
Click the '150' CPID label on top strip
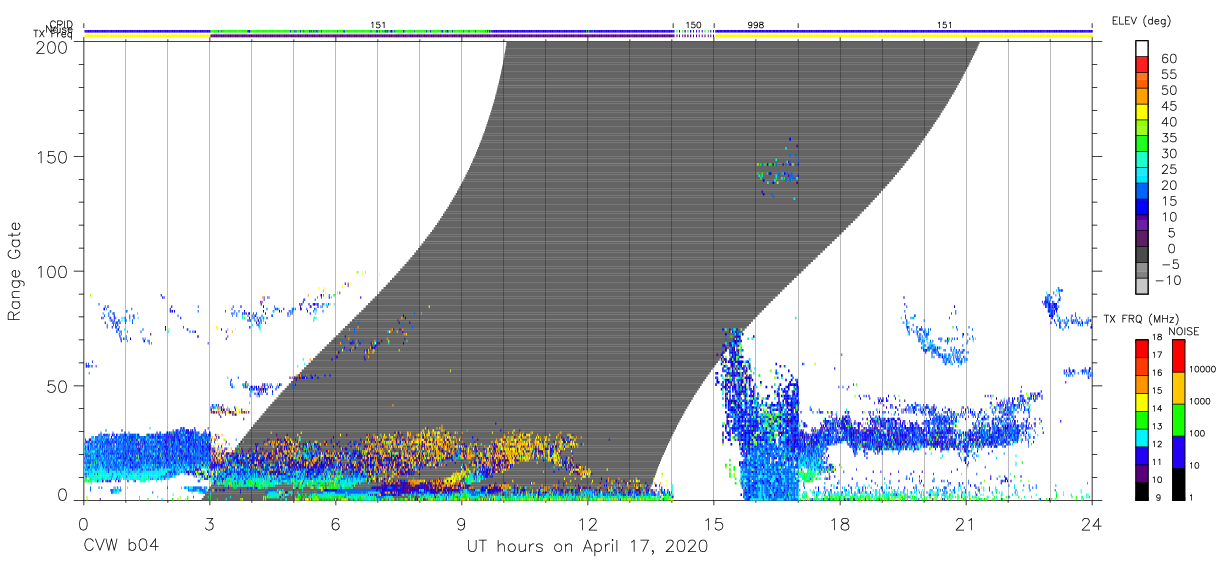click(x=693, y=23)
